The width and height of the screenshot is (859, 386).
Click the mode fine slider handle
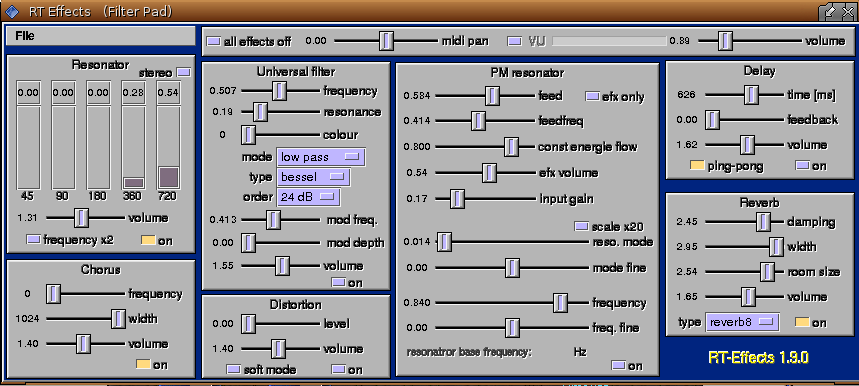coord(512,268)
